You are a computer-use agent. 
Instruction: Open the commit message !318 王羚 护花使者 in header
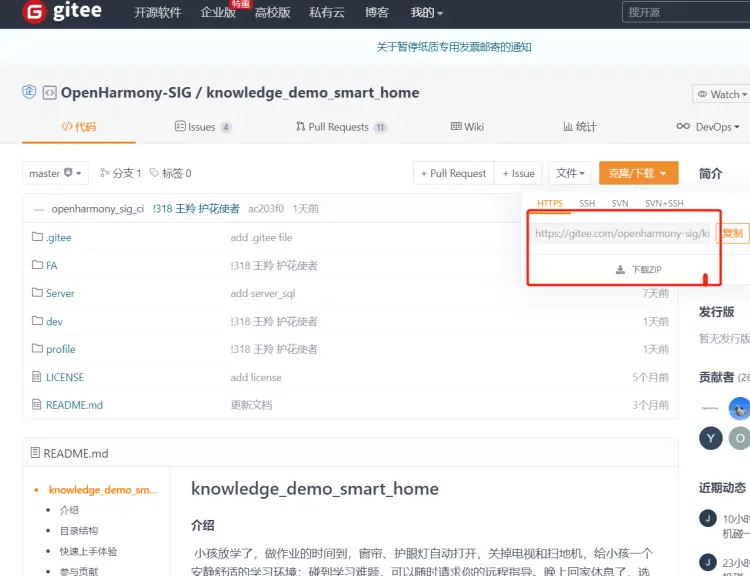[196, 209]
